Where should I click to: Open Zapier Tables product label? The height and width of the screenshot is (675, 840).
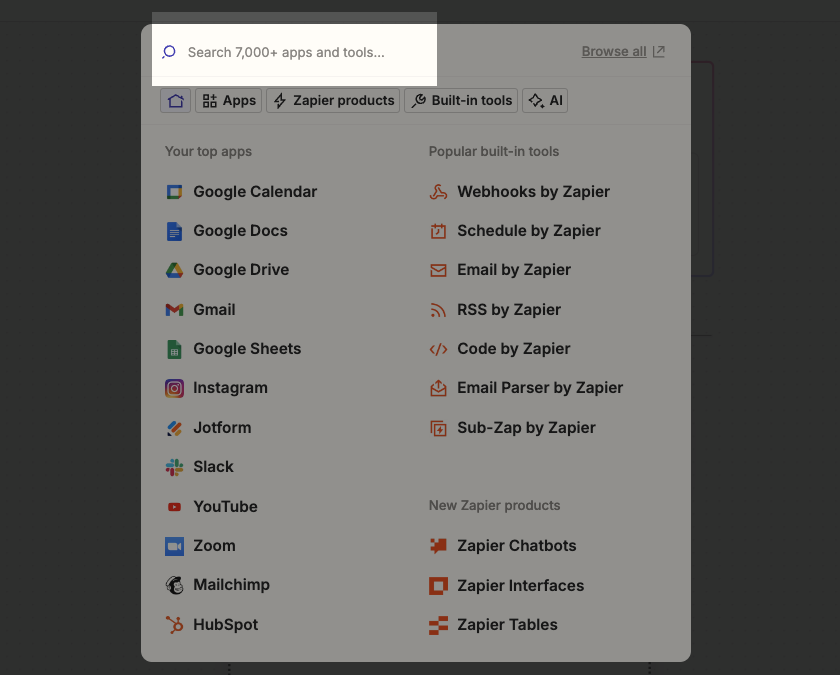point(507,625)
